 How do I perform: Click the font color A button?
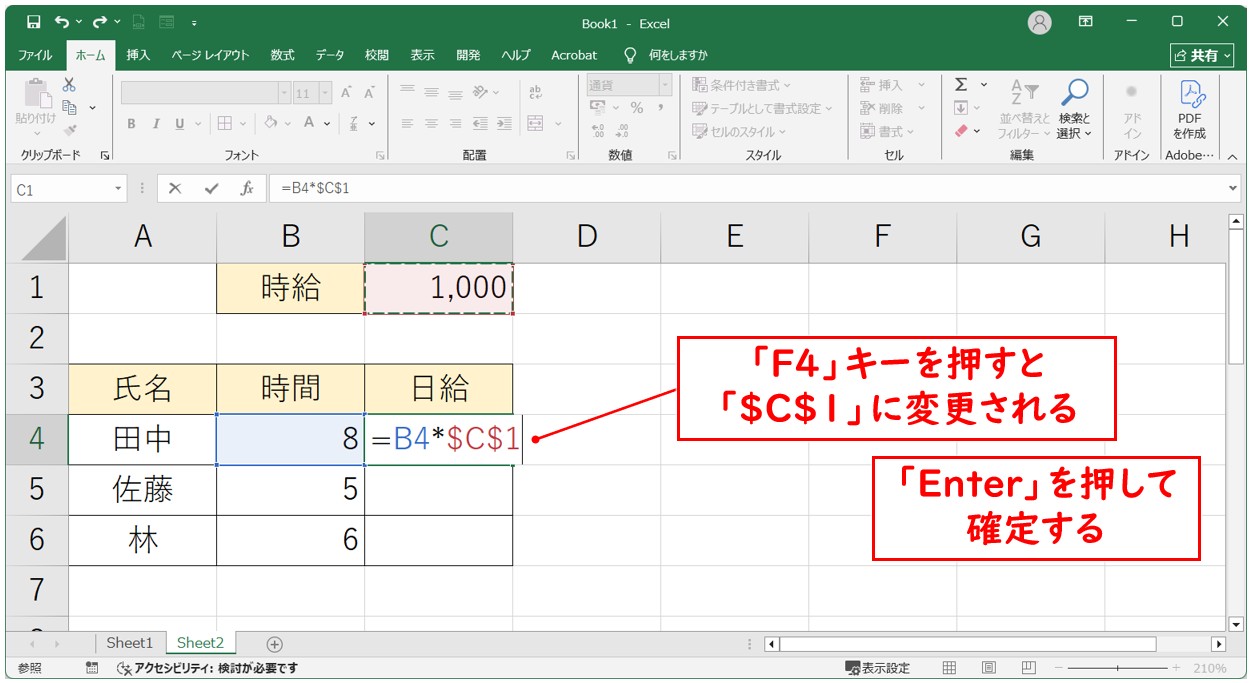point(310,123)
